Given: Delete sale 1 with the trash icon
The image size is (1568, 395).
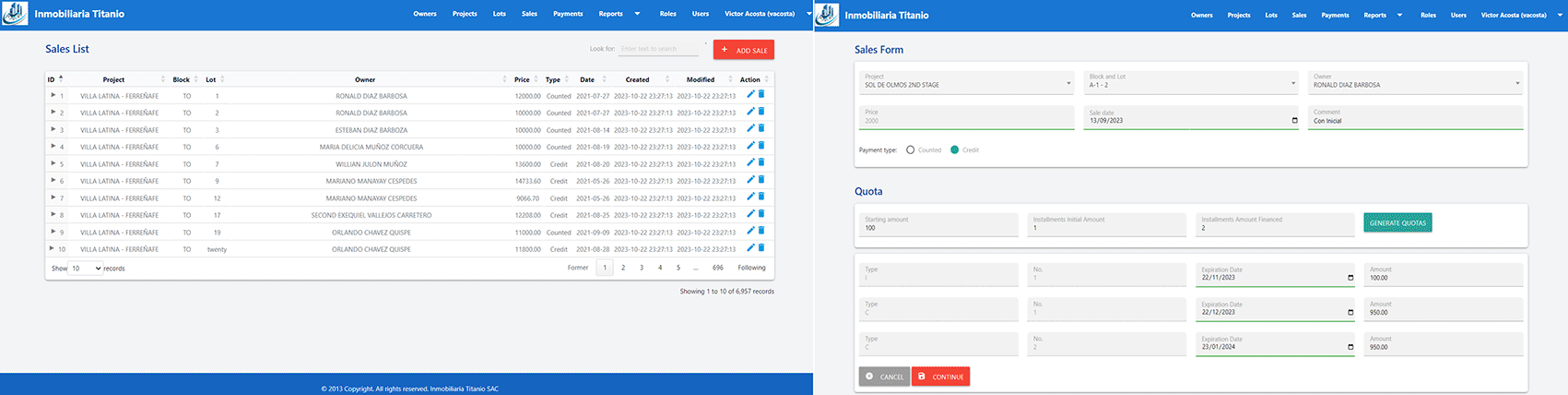Looking at the screenshot, I should pos(761,94).
